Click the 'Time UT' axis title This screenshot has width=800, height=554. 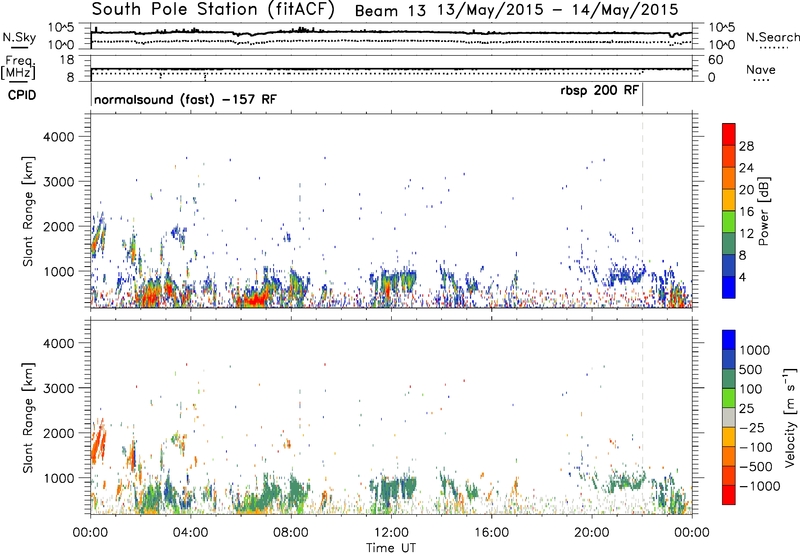pos(391,547)
